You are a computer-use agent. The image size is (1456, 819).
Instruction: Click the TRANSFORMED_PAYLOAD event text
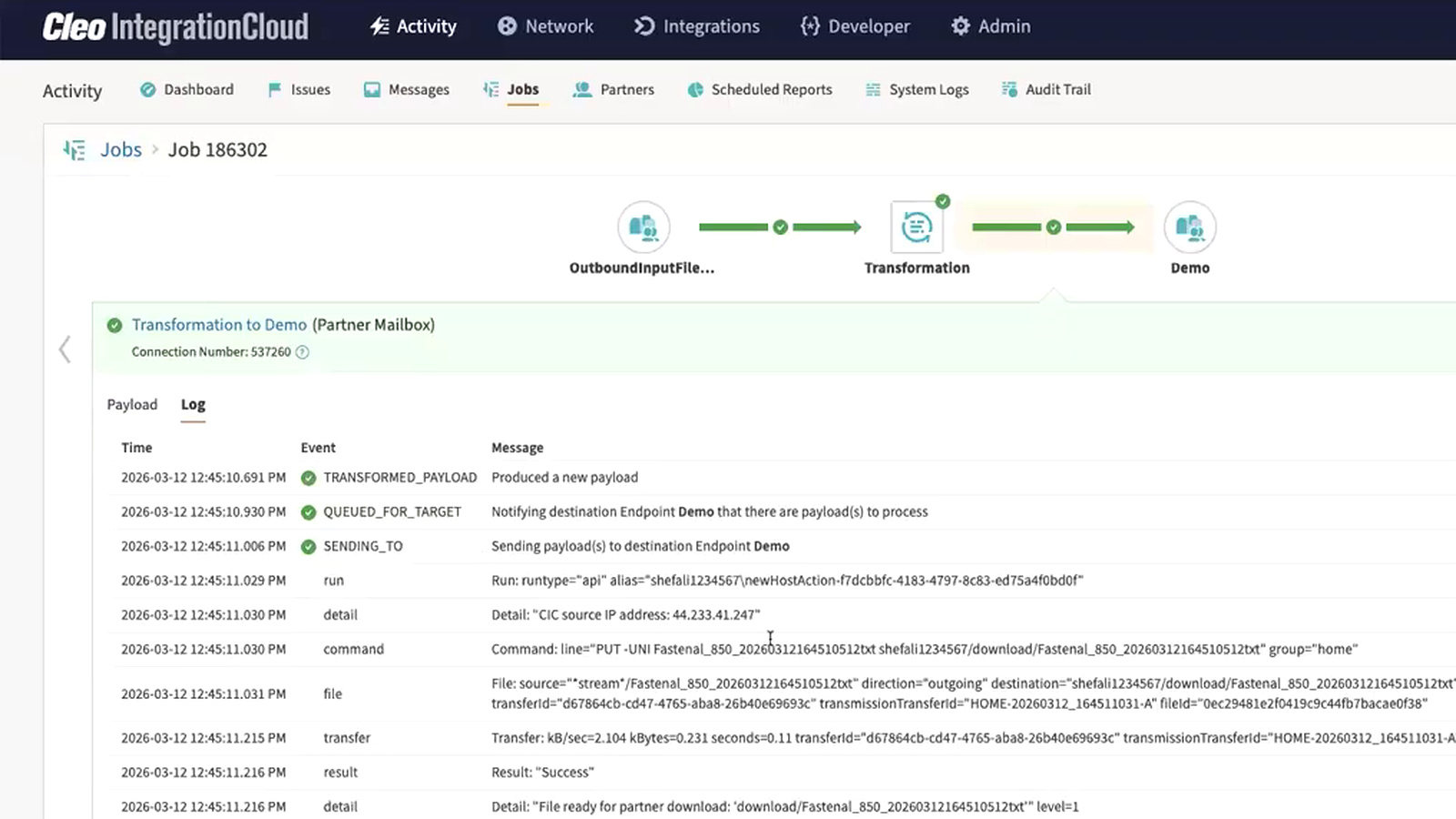[x=399, y=478]
